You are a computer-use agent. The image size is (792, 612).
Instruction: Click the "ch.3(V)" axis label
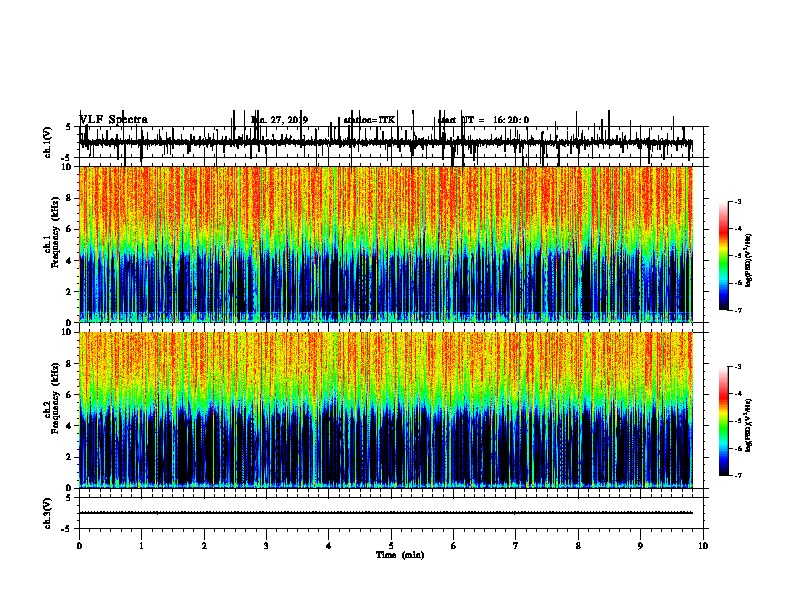point(48,513)
